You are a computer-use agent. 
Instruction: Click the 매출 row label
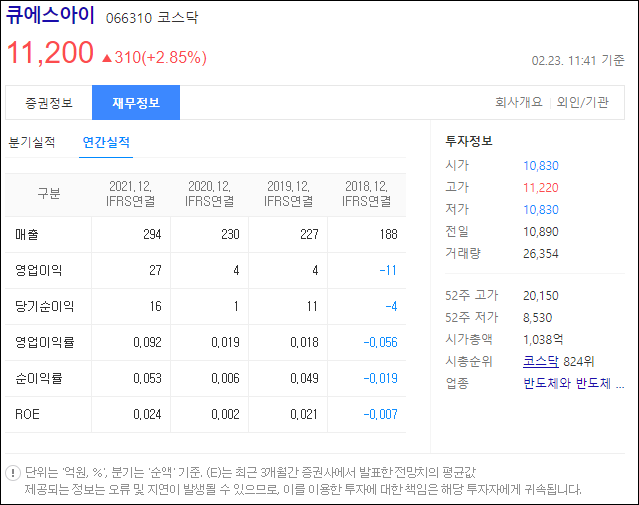click(x=26, y=234)
